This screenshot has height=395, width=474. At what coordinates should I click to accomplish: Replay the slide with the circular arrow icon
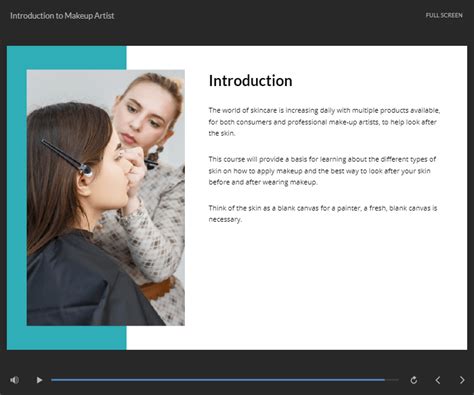pyautogui.click(x=414, y=380)
